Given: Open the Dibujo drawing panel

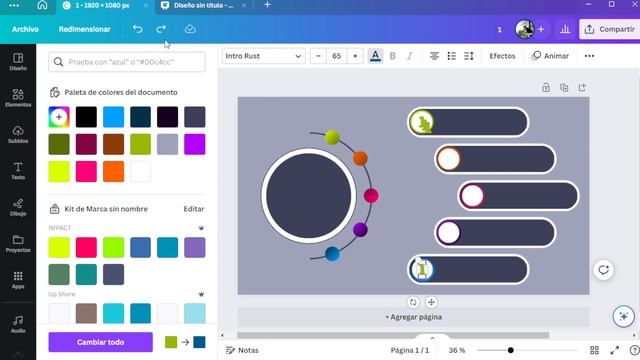Looking at the screenshot, I should pos(18,207).
